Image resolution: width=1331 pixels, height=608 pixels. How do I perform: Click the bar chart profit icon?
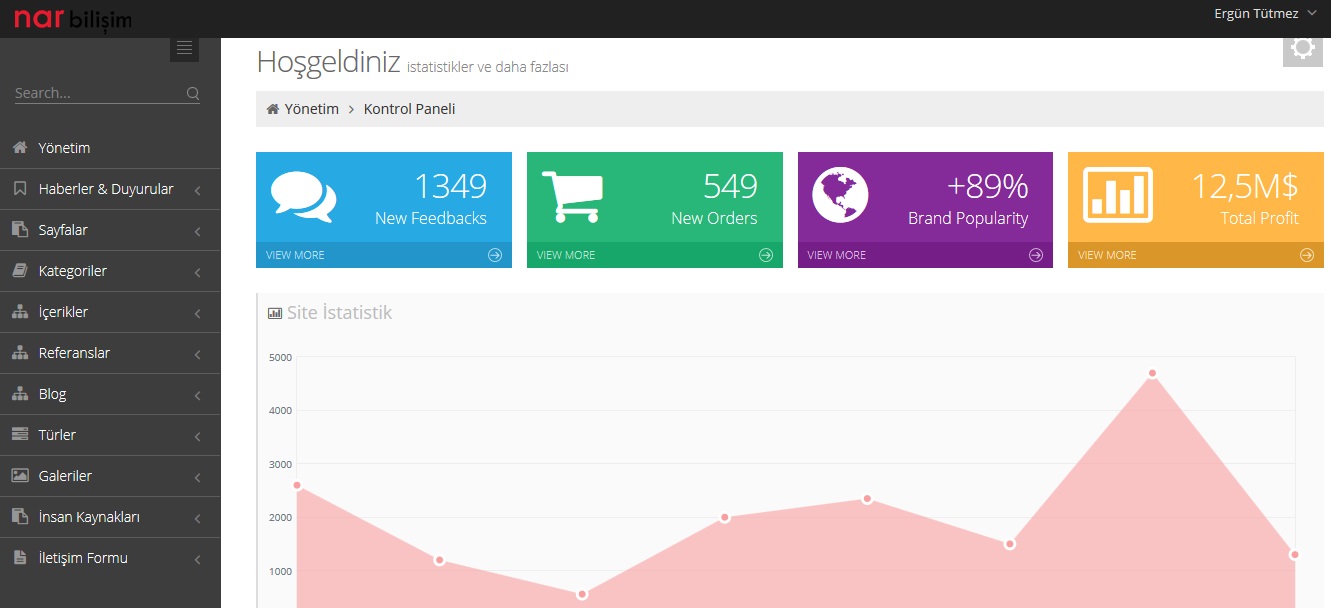click(1118, 195)
